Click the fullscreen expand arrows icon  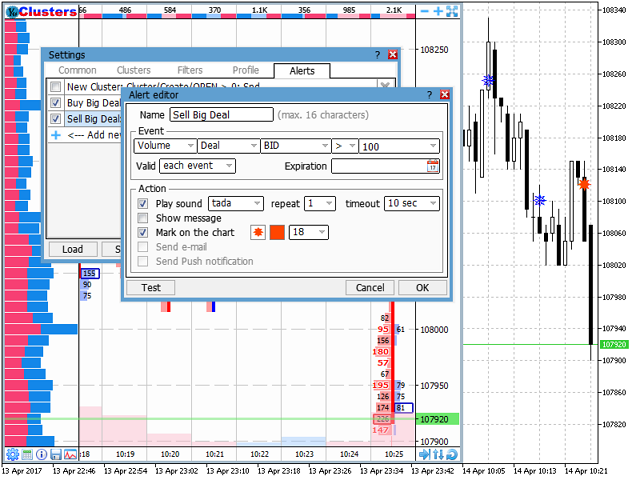coord(452,11)
